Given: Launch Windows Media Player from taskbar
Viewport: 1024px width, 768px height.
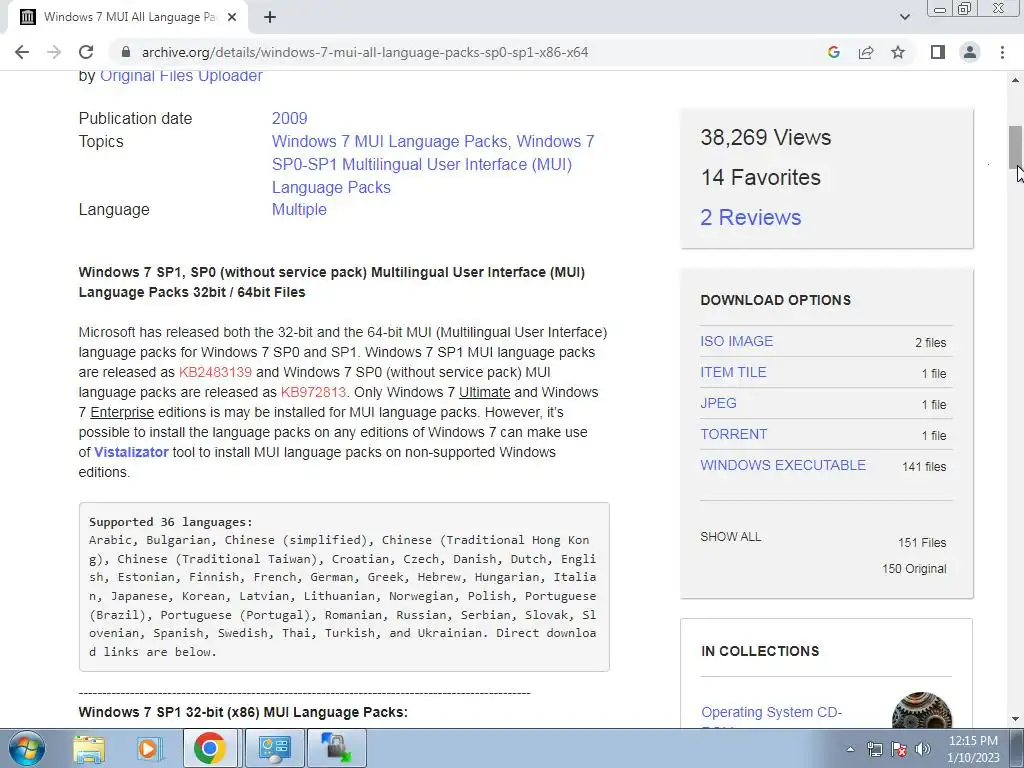Looking at the screenshot, I should (x=149, y=748).
